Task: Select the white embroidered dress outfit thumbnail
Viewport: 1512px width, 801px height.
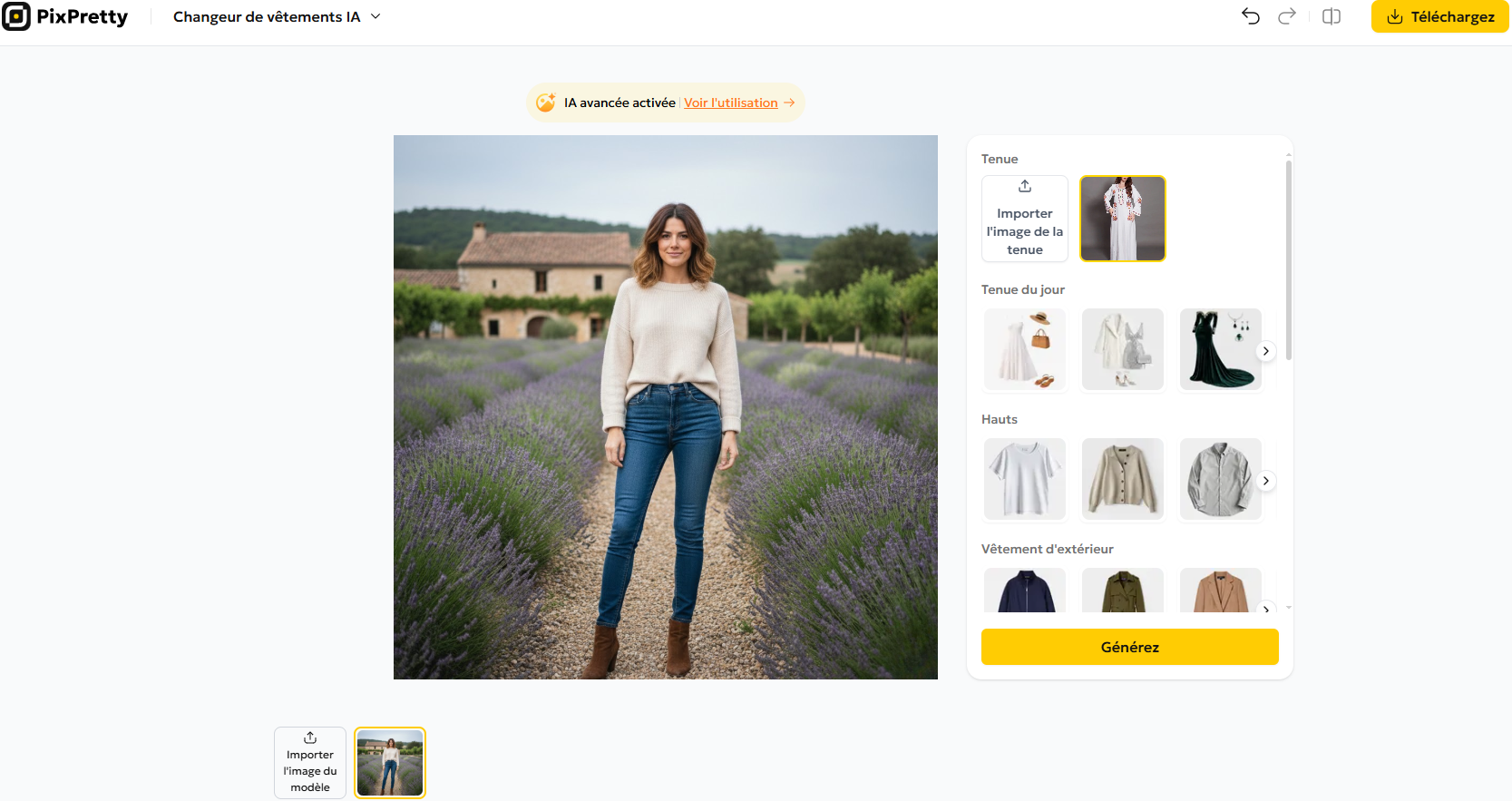Action: (1122, 219)
